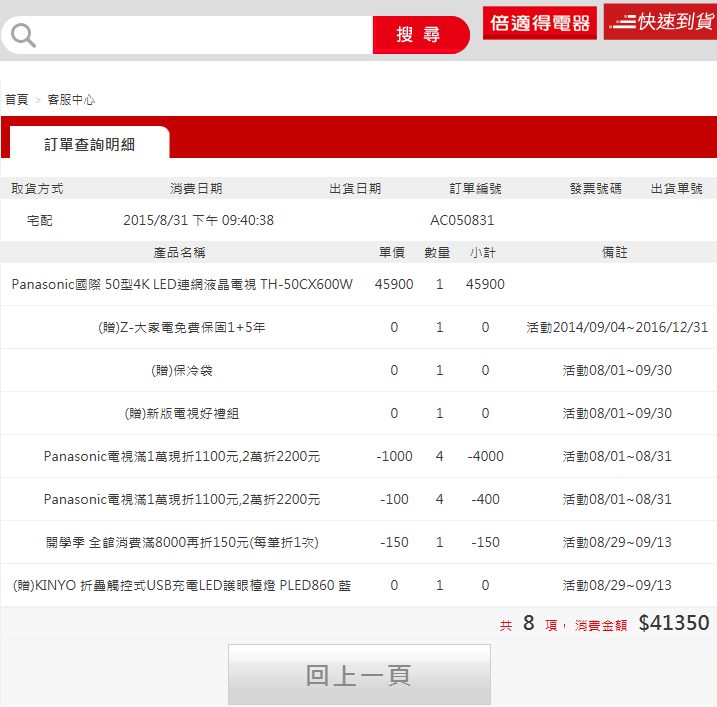Click the (贈)新版電視好禮組 product name
Viewport: 717px width, 707px height.
click(182, 413)
